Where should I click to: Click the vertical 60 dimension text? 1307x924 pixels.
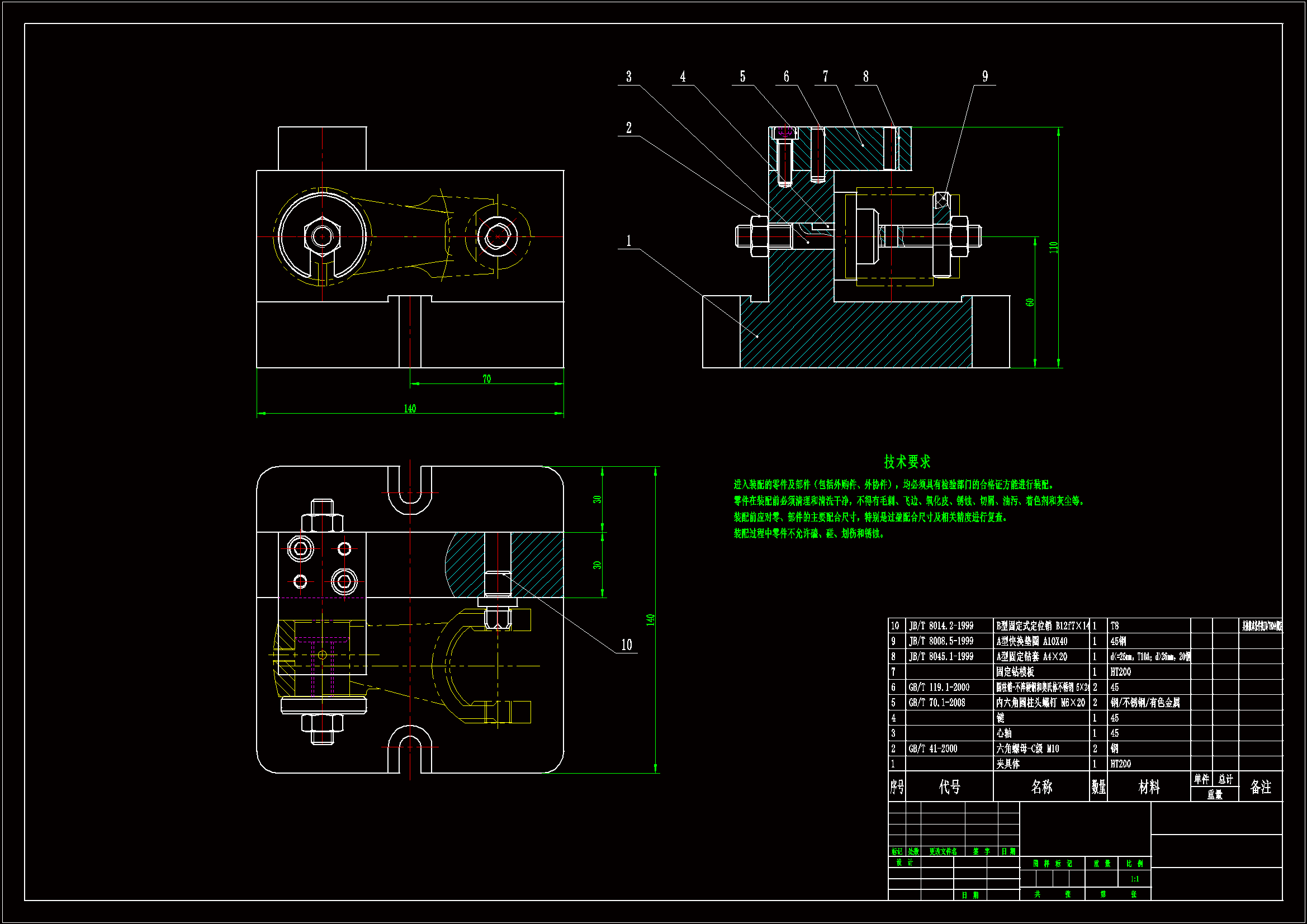(x=1029, y=302)
